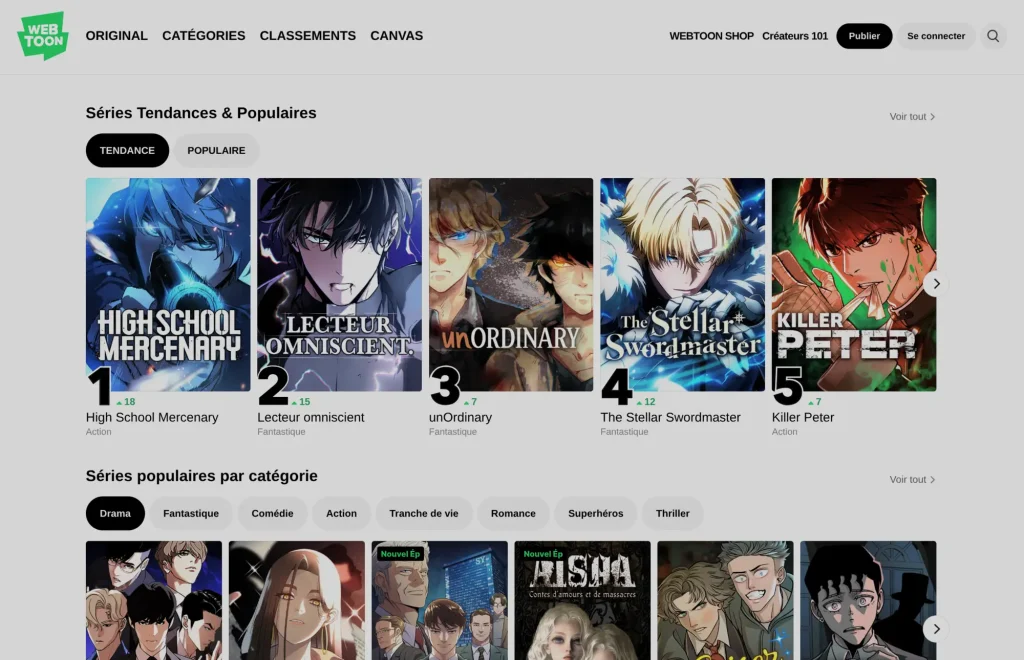Viewport: 1024px width, 660px height.
Task: Select the TENDANCE filter
Action: coord(127,150)
